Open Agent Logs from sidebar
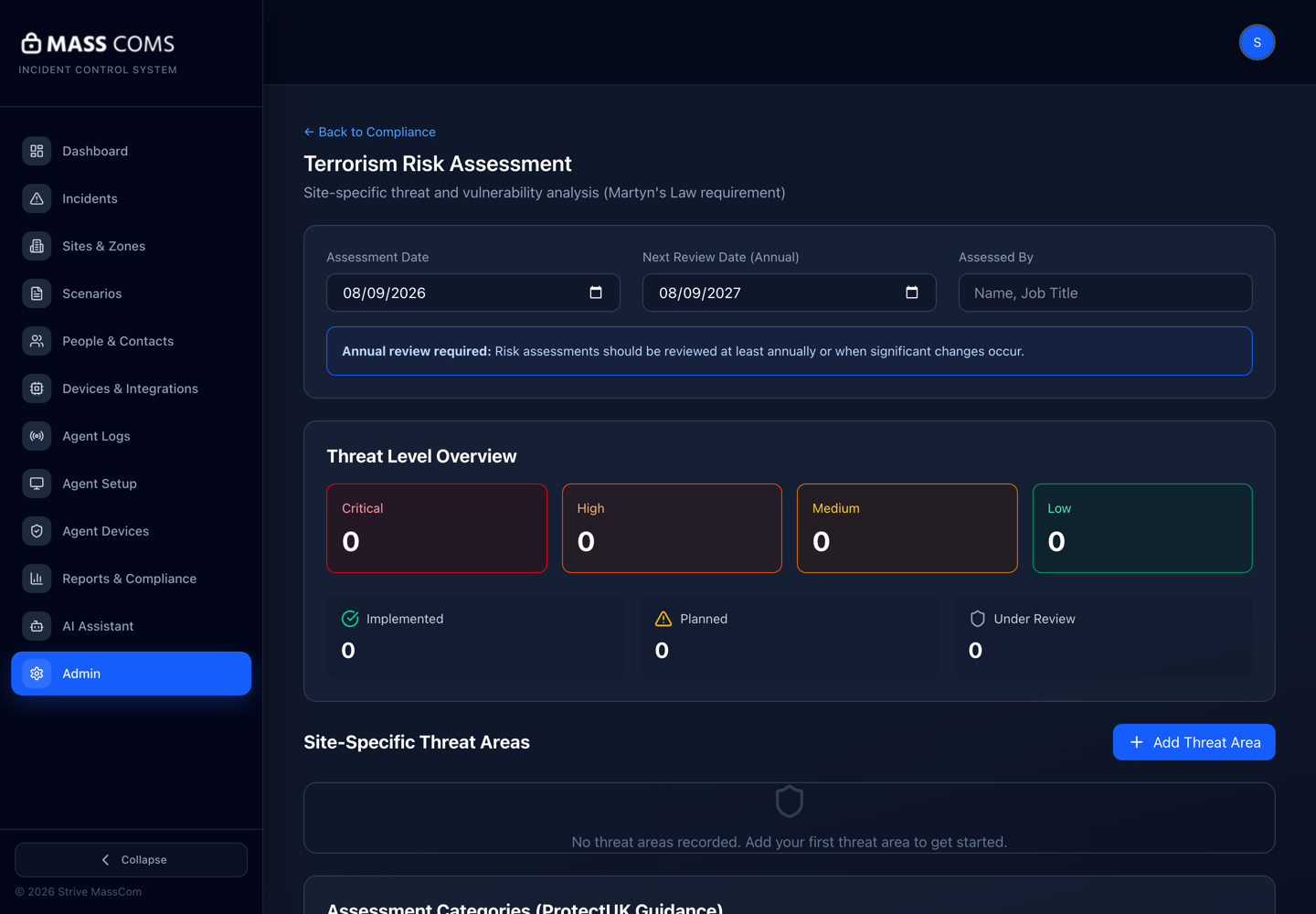 coord(132,436)
